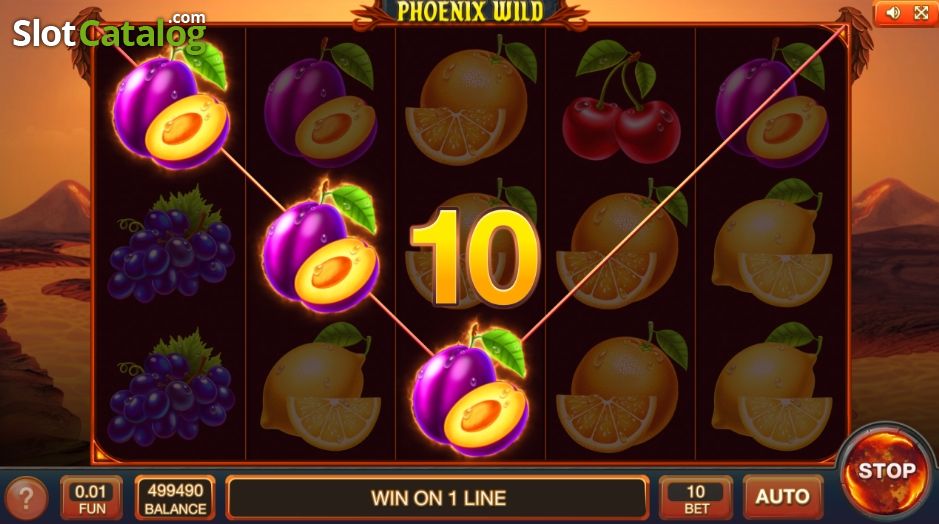Adjust the 10 BET amount
The image size is (939, 524).
pyautogui.click(x=696, y=498)
